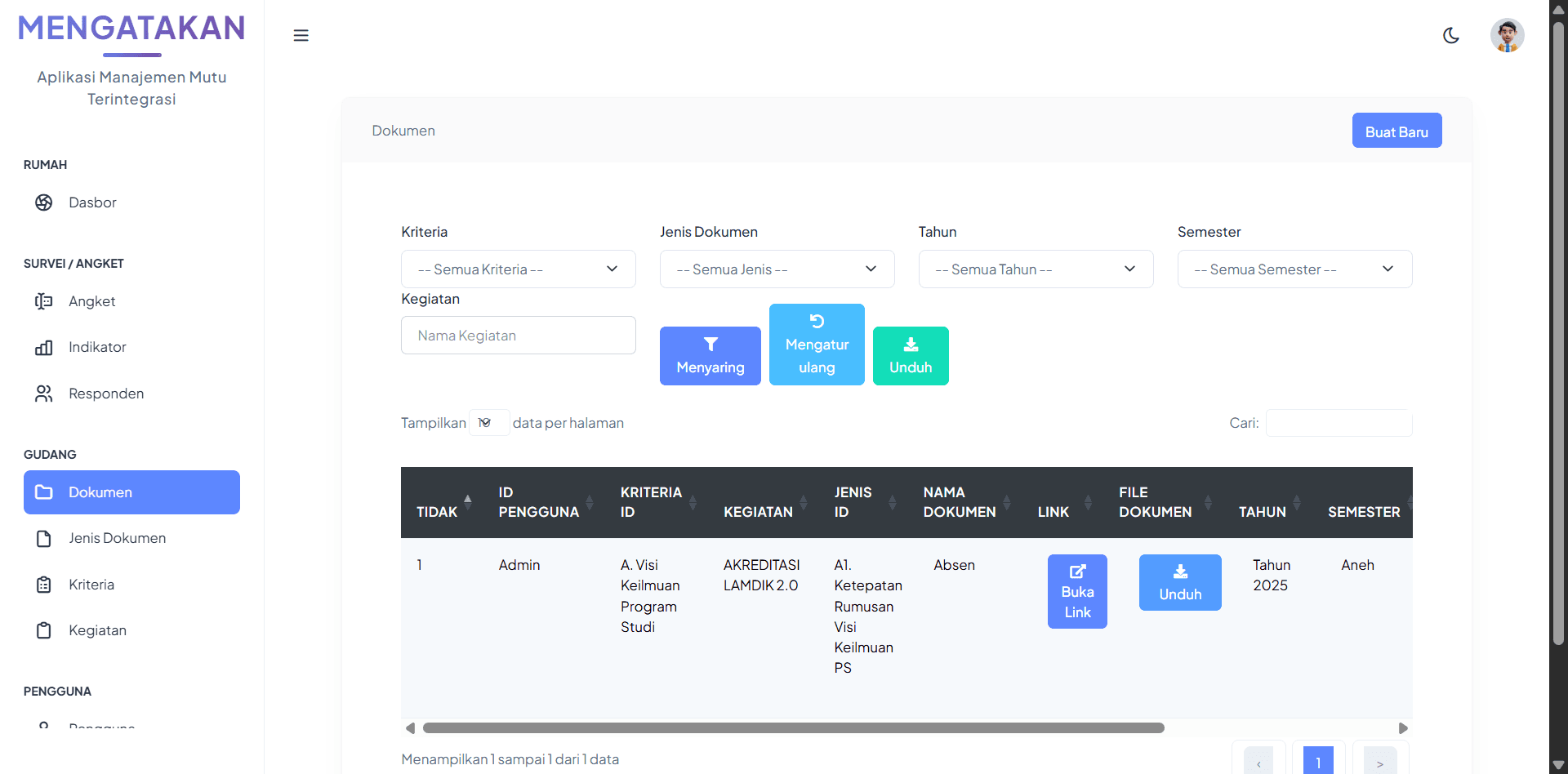Open the Responden menu item
Image resolution: width=1568 pixels, height=774 pixels.
click(x=105, y=394)
